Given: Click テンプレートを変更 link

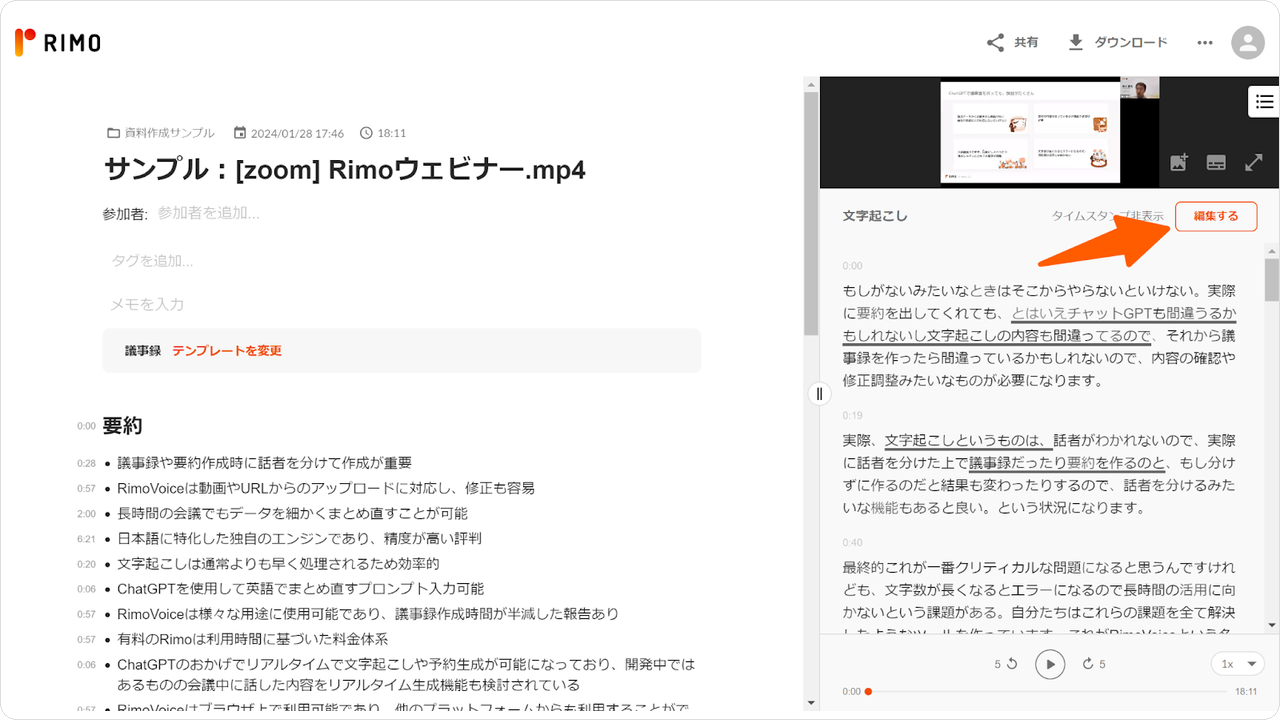Looking at the screenshot, I should tap(227, 351).
